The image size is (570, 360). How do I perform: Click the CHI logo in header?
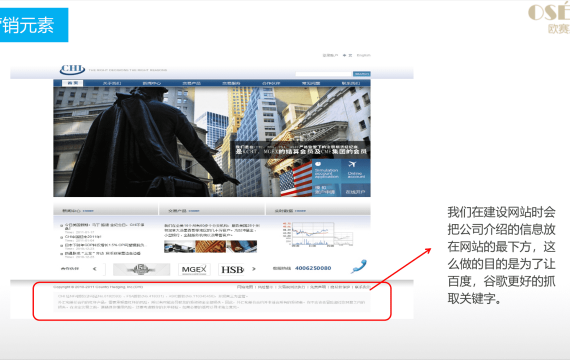pos(72,69)
